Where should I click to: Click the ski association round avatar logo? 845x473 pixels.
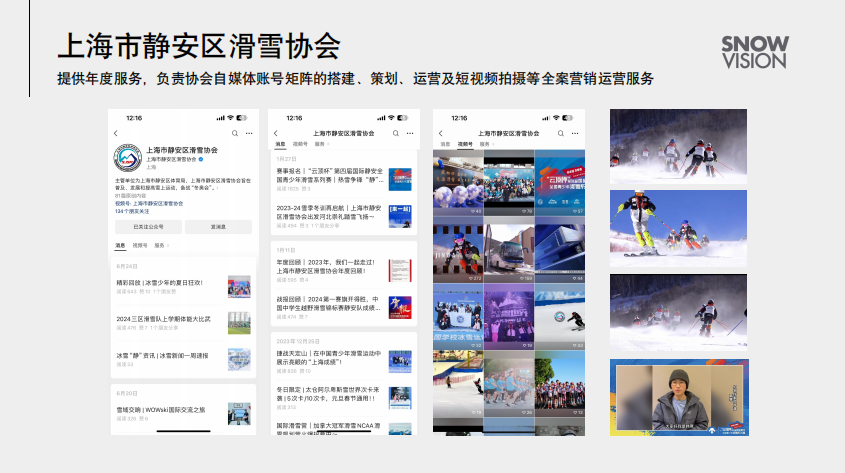click(x=129, y=158)
